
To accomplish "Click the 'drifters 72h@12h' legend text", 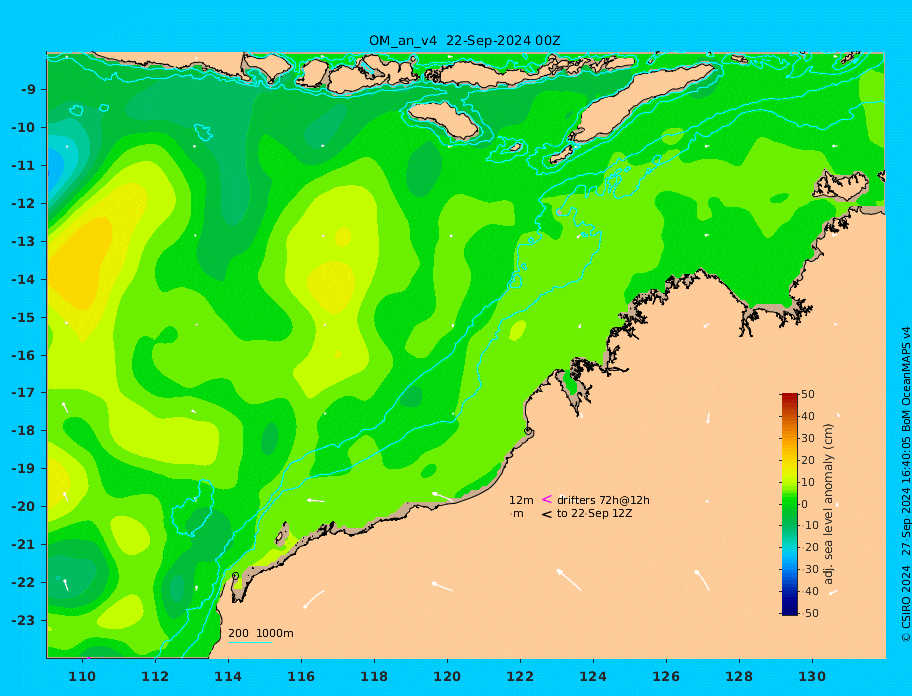I will (x=603, y=500).
